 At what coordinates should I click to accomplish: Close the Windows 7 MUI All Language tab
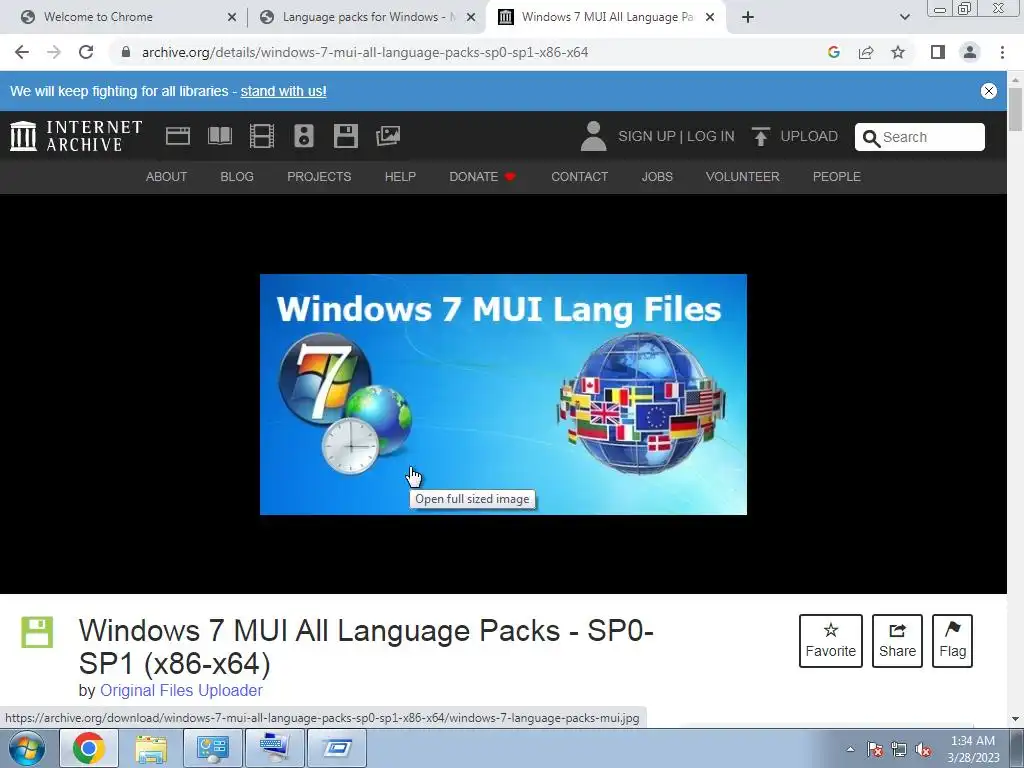click(x=710, y=18)
